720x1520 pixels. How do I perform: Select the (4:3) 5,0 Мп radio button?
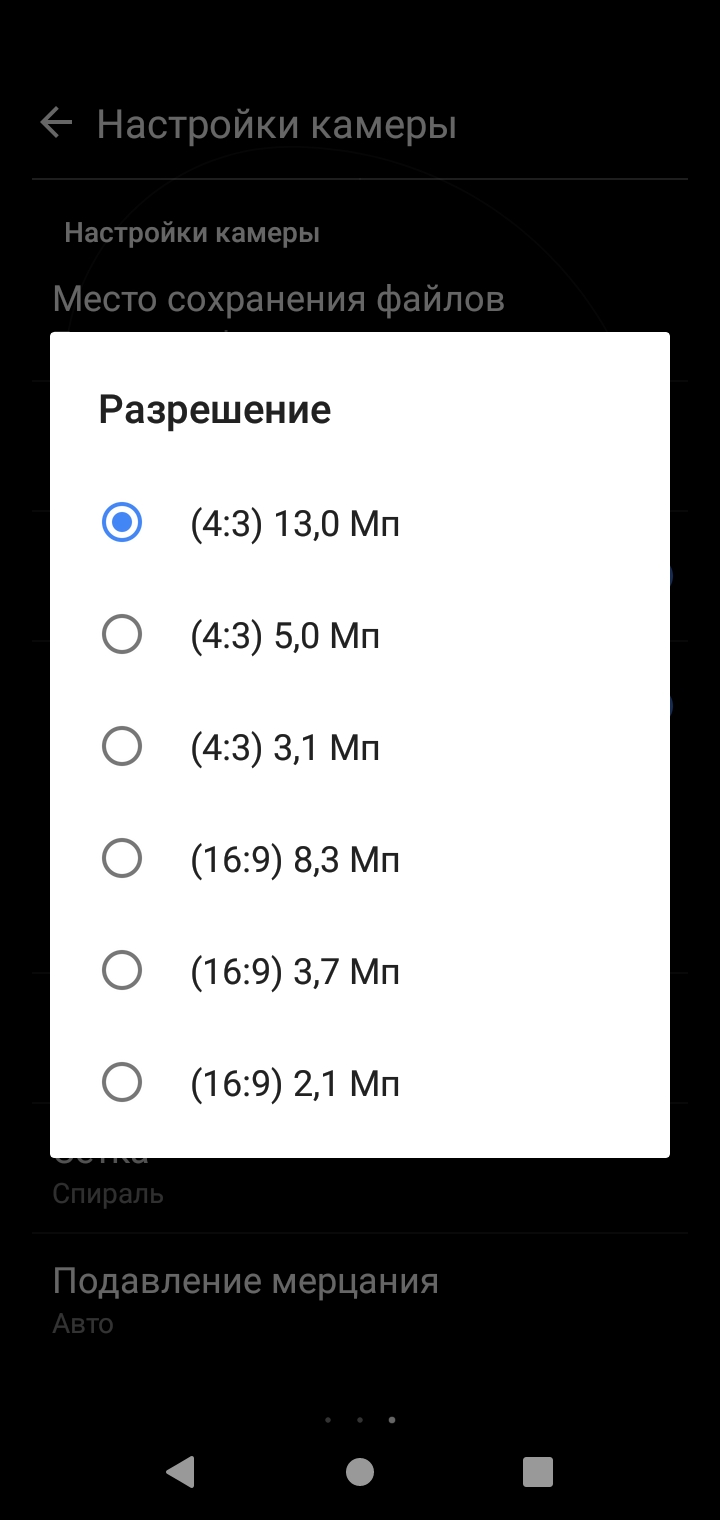point(122,634)
